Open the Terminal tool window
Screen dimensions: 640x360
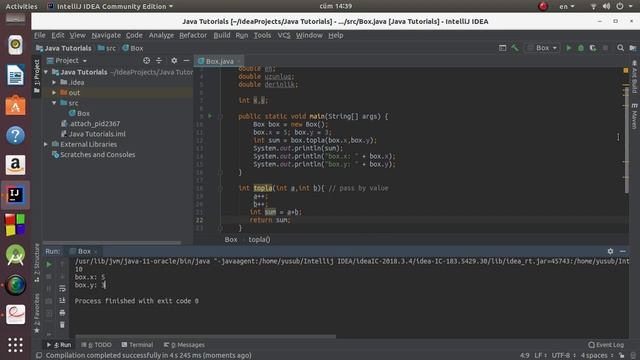[137, 345]
